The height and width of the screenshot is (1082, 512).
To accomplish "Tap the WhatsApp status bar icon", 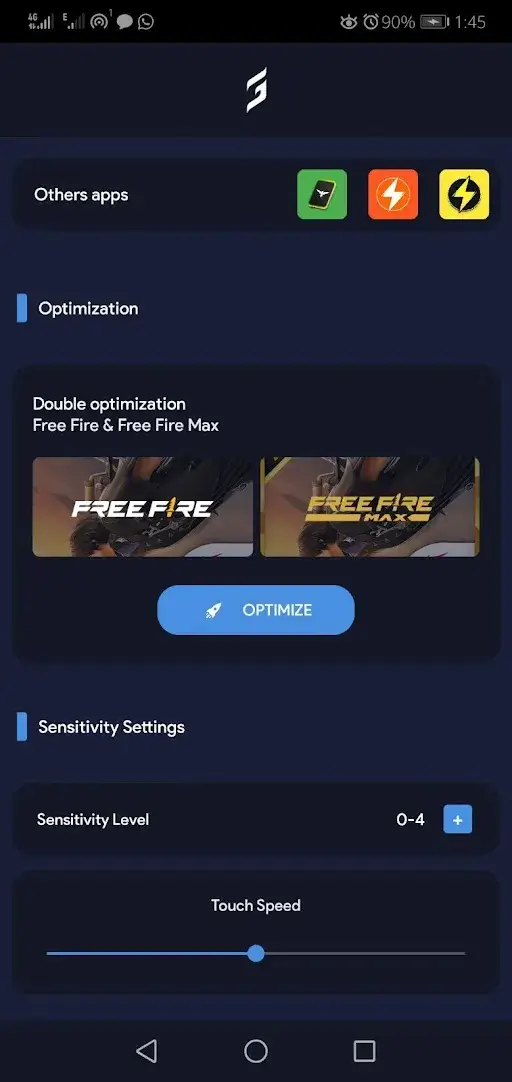I will pos(146,21).
